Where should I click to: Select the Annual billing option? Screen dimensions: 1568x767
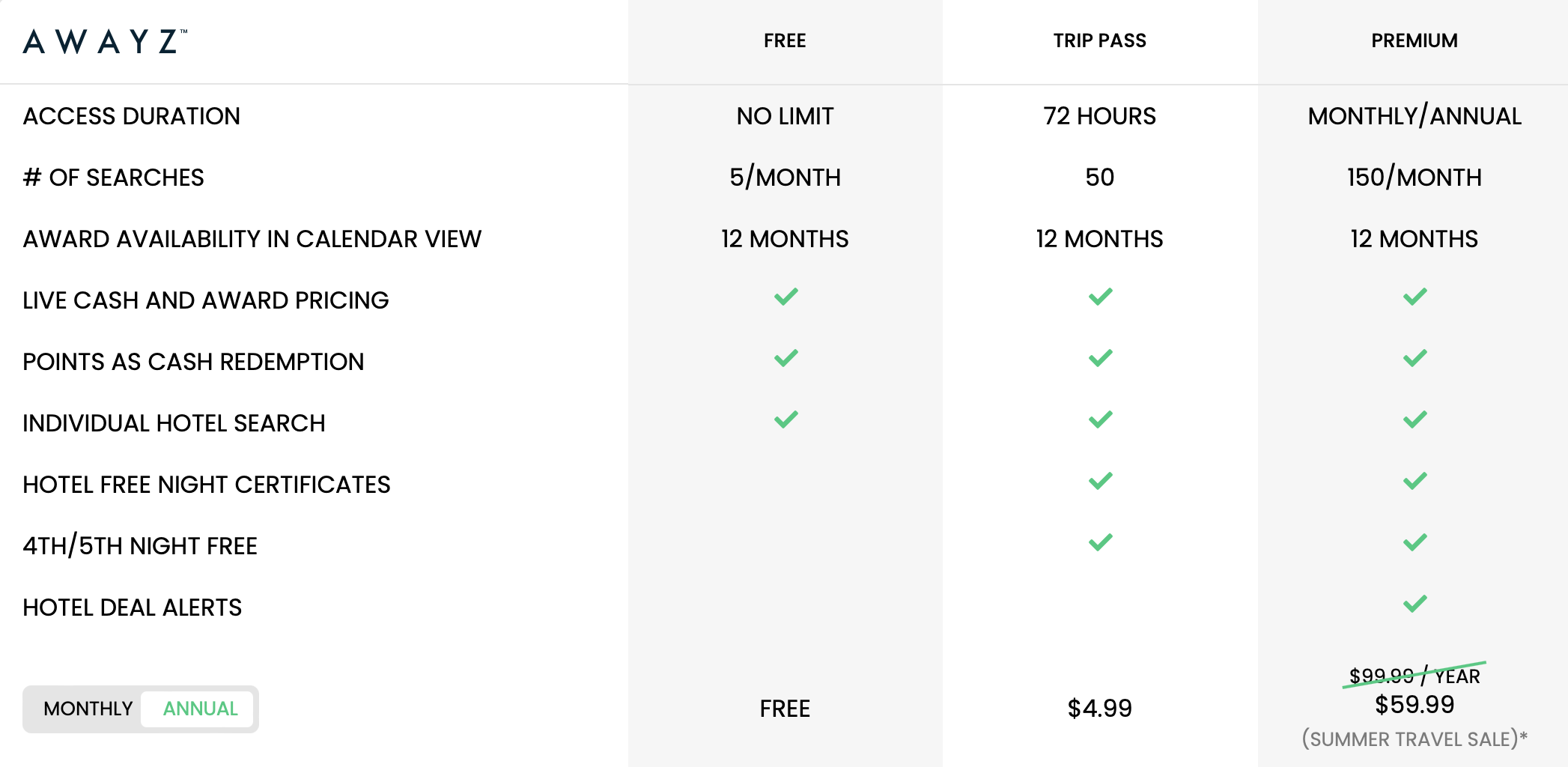pos(200,709)
